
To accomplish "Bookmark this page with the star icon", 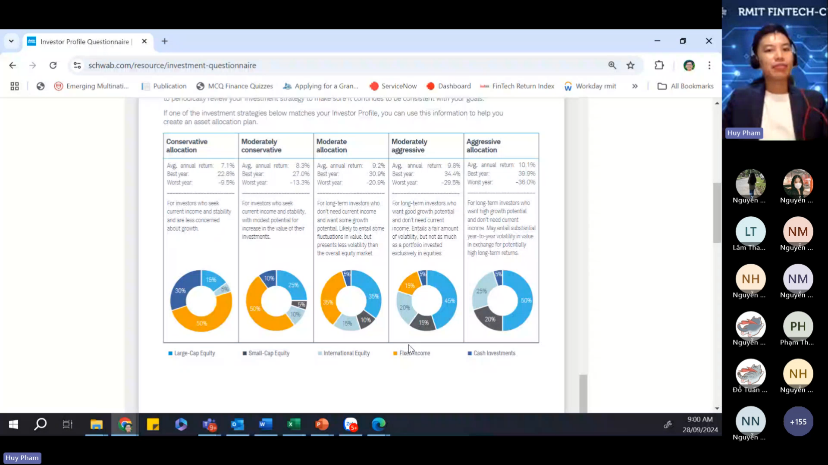I will click(x=630, y=65).
